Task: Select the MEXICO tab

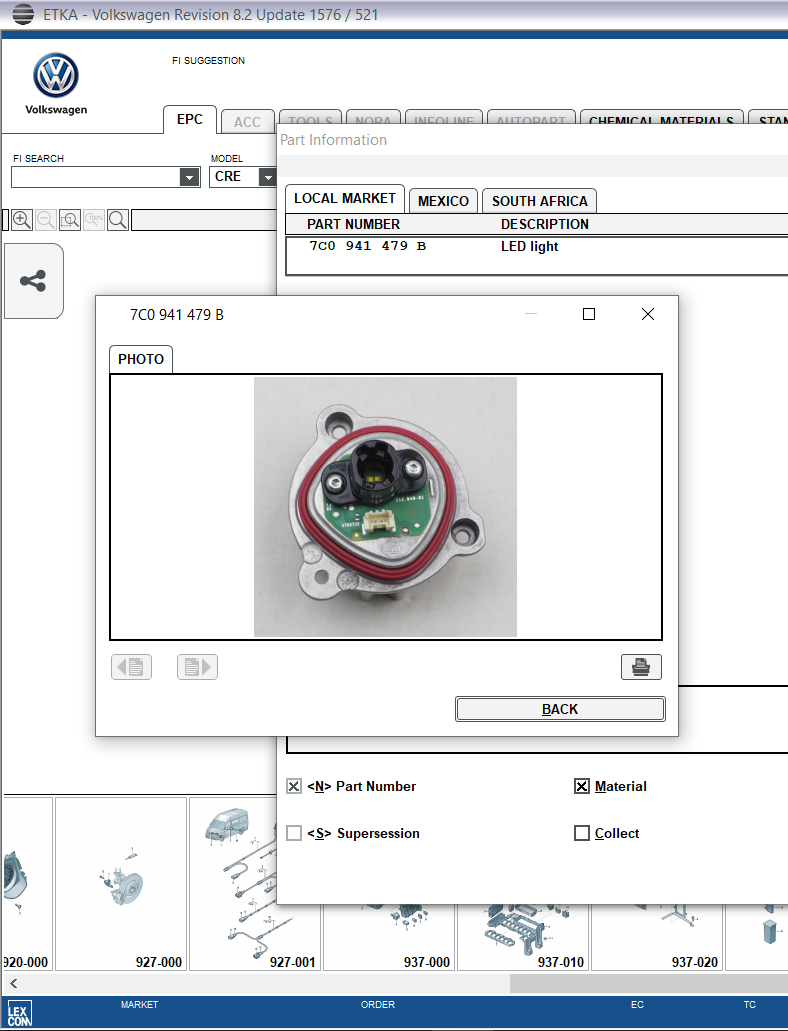Action: 443,201
